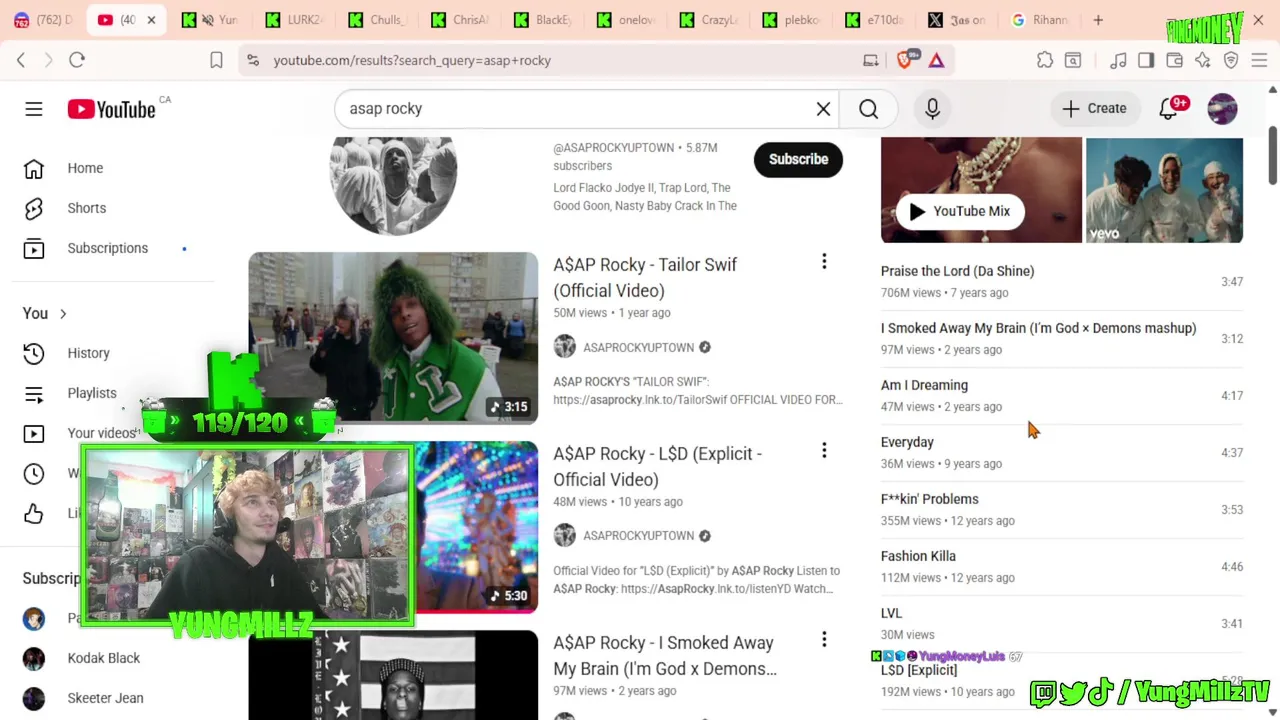This screenshot has width=1280, height=720.
Task: Open A$AP Rocky - L$D video title
Action: click(x=657, y=466)
